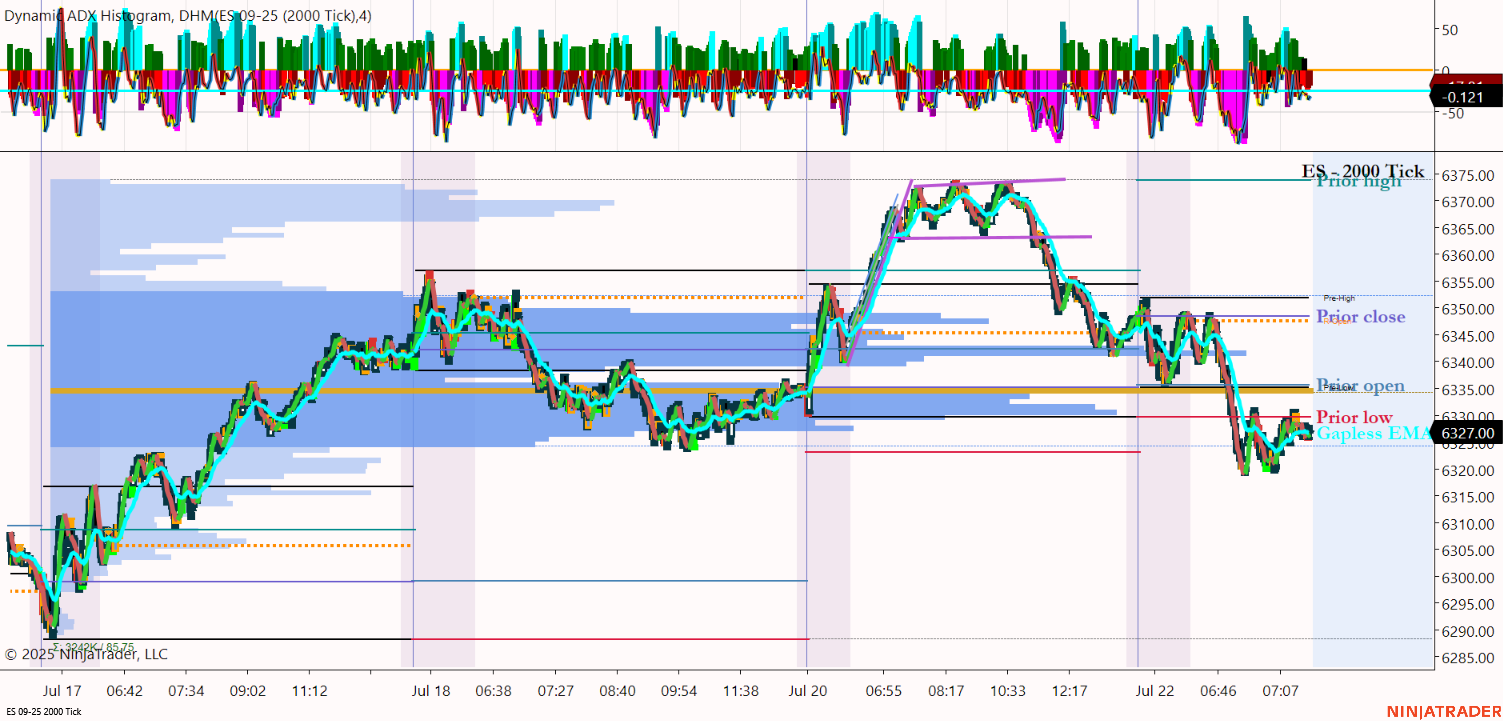Click the current price marker 6327.00
Image resolution: width=1503 pixels, height=721 pixels.
1468,433
